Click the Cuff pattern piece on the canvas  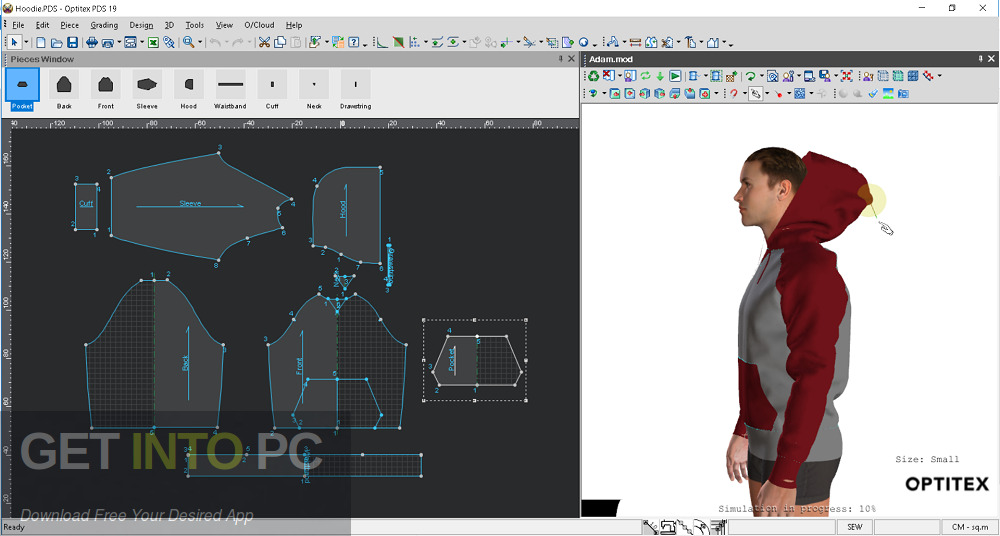click(x=86, y=205)
